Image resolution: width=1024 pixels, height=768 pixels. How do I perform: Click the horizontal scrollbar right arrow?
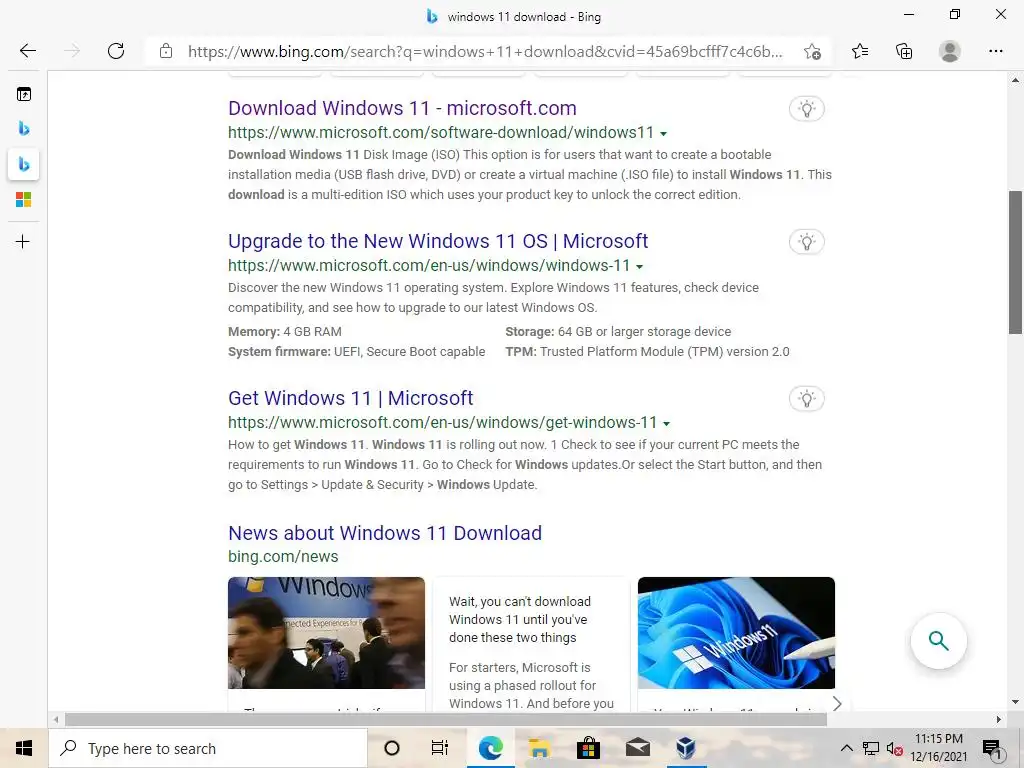pyautogui.click(x=999, y=720)
